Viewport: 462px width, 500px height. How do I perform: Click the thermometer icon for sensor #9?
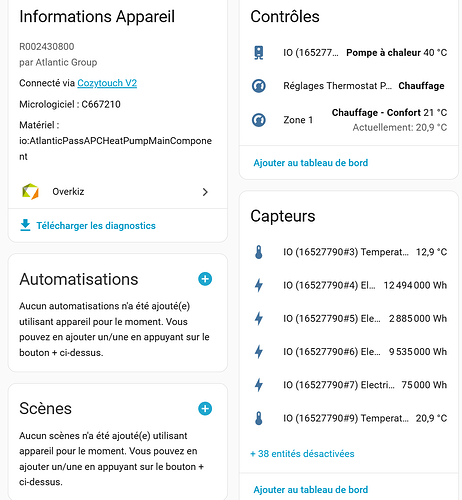(x=259, y=418)
